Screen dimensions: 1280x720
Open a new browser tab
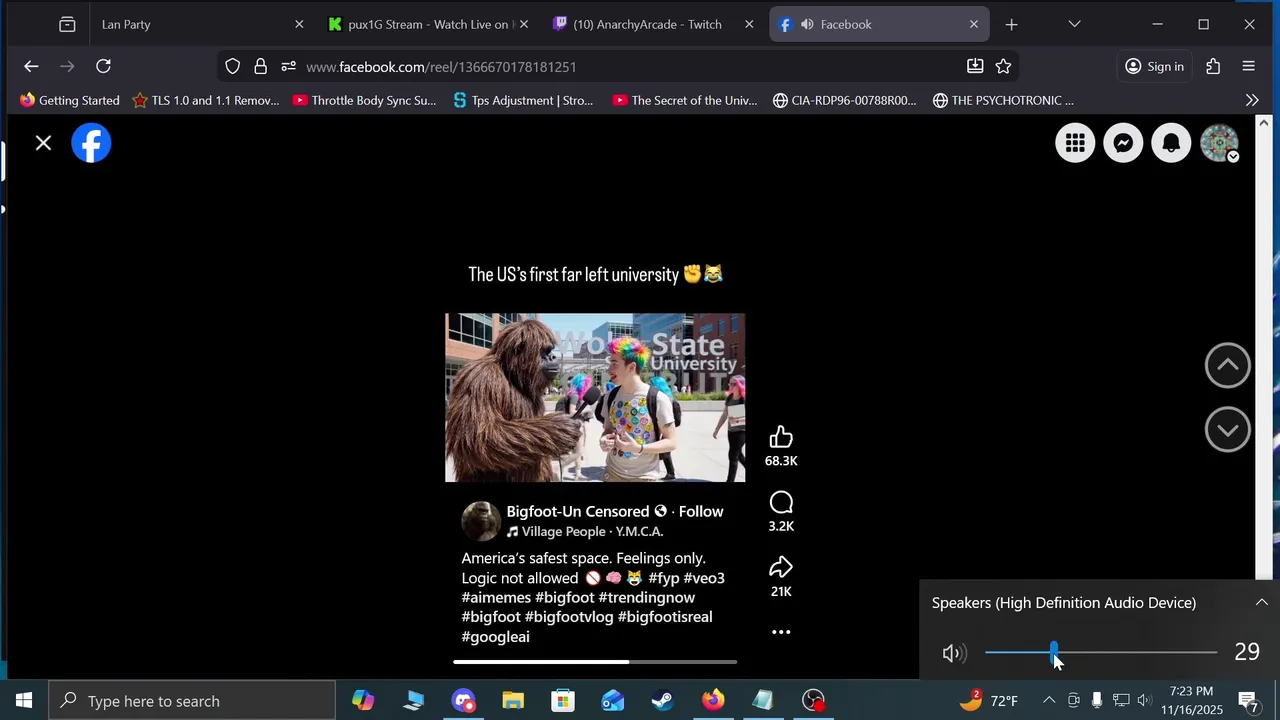point(1011,24)
